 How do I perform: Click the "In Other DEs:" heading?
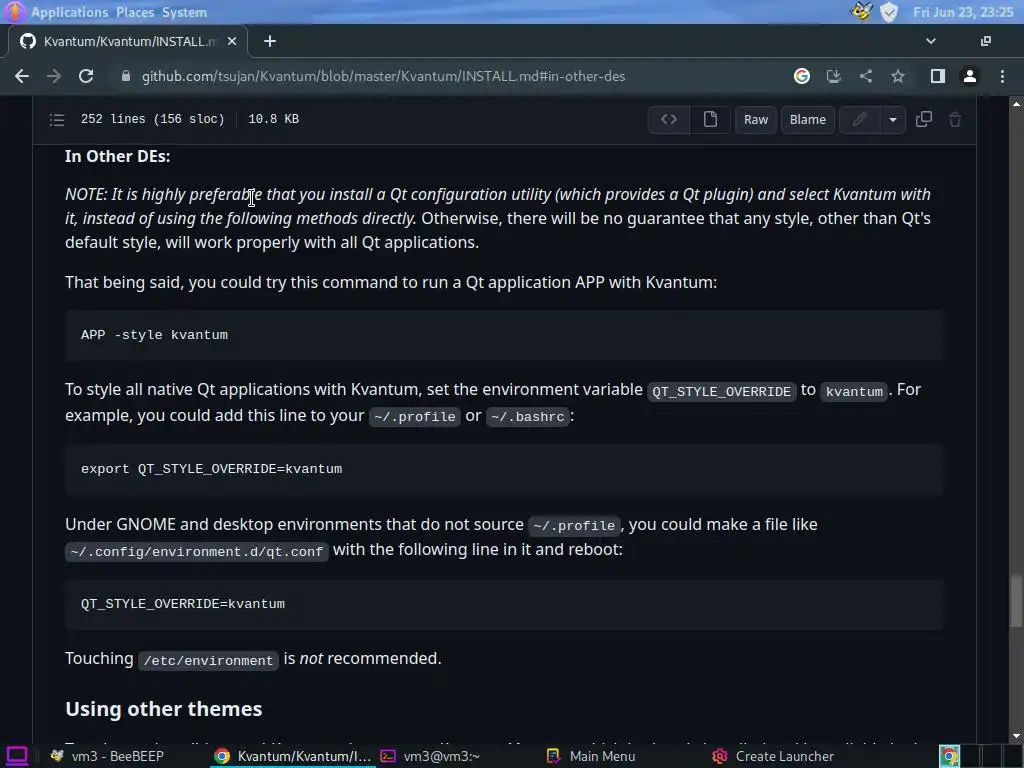tap(118, 157)
